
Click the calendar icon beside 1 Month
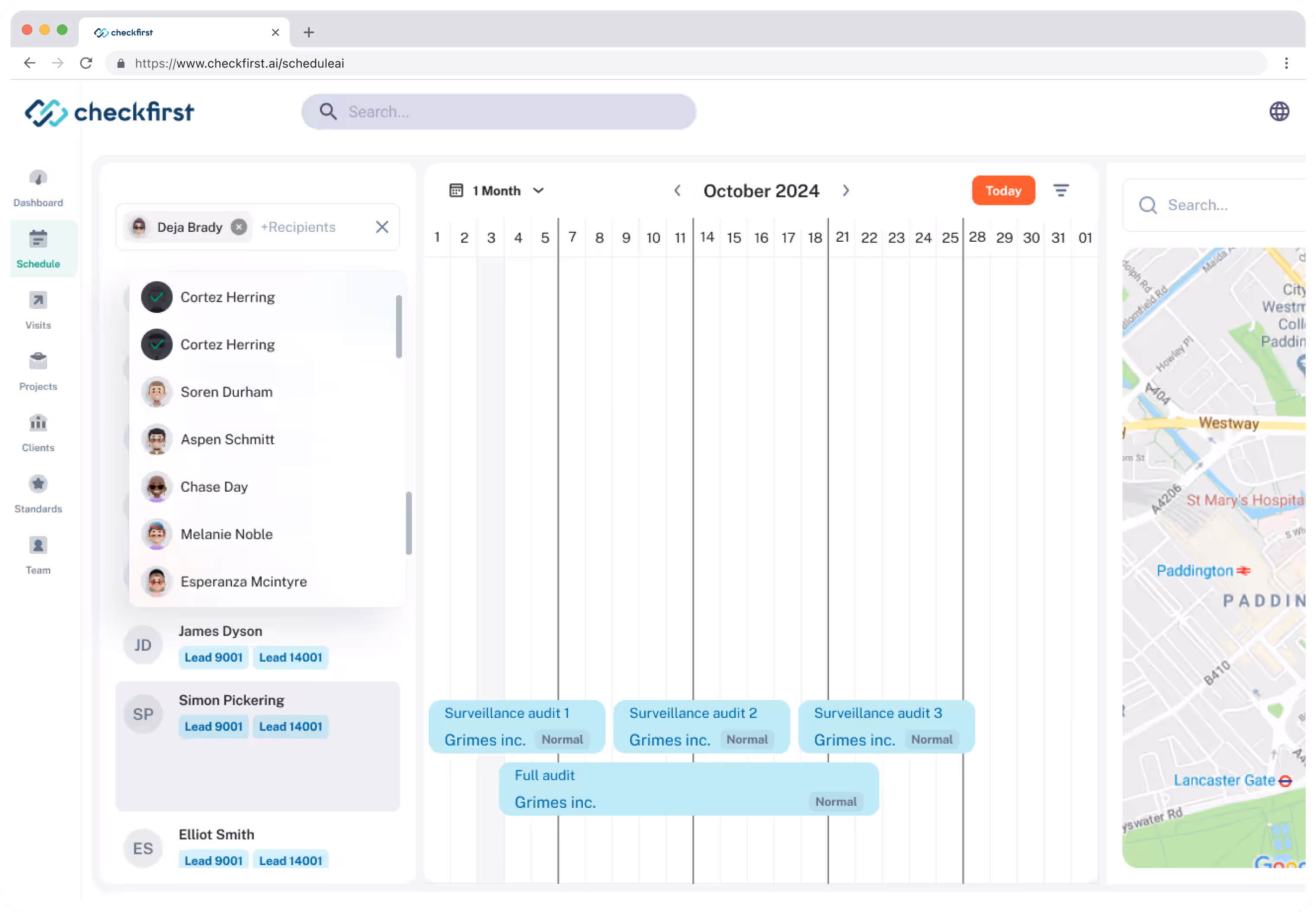tap(456, 190)
